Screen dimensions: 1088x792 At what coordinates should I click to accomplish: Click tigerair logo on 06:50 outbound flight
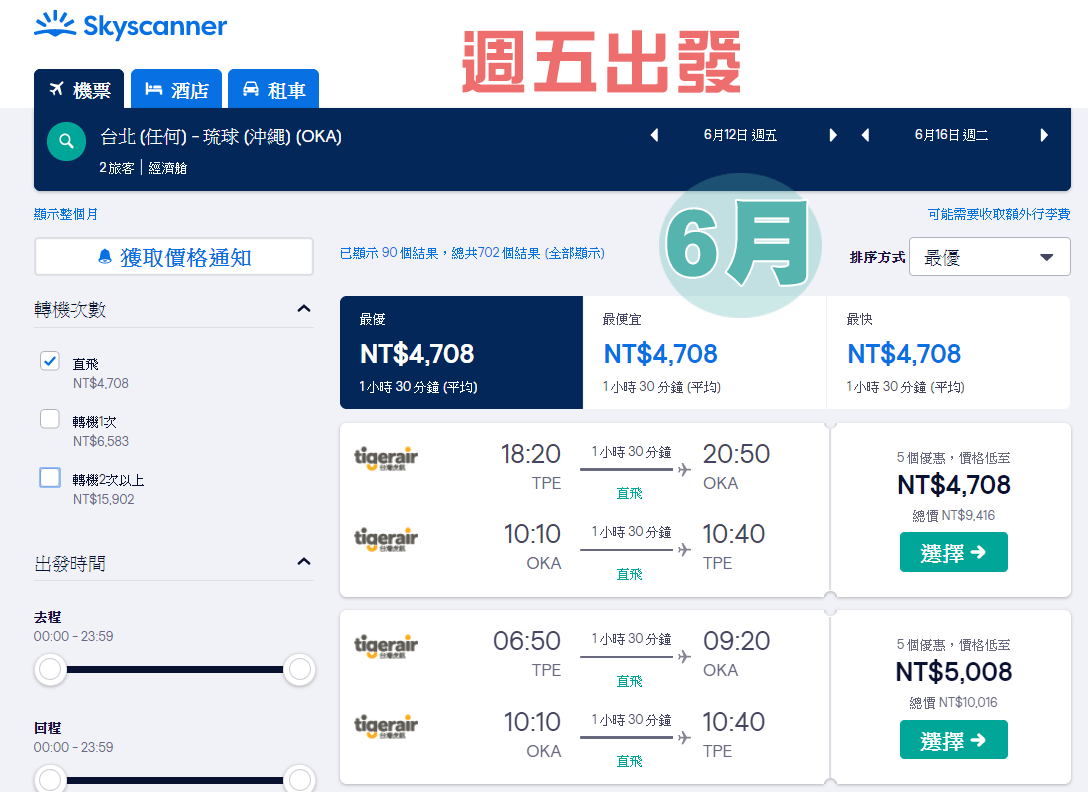386,646
